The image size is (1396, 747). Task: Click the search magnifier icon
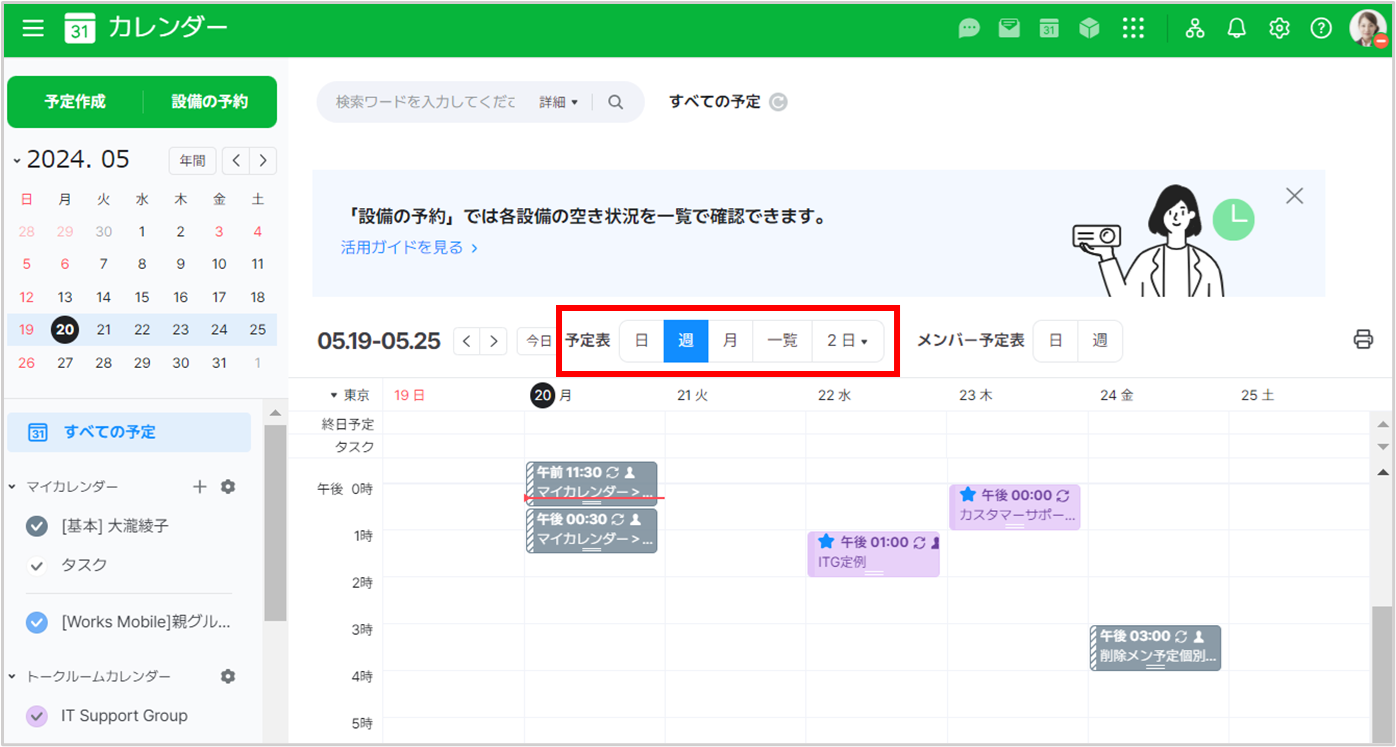(x=616, y=102)
